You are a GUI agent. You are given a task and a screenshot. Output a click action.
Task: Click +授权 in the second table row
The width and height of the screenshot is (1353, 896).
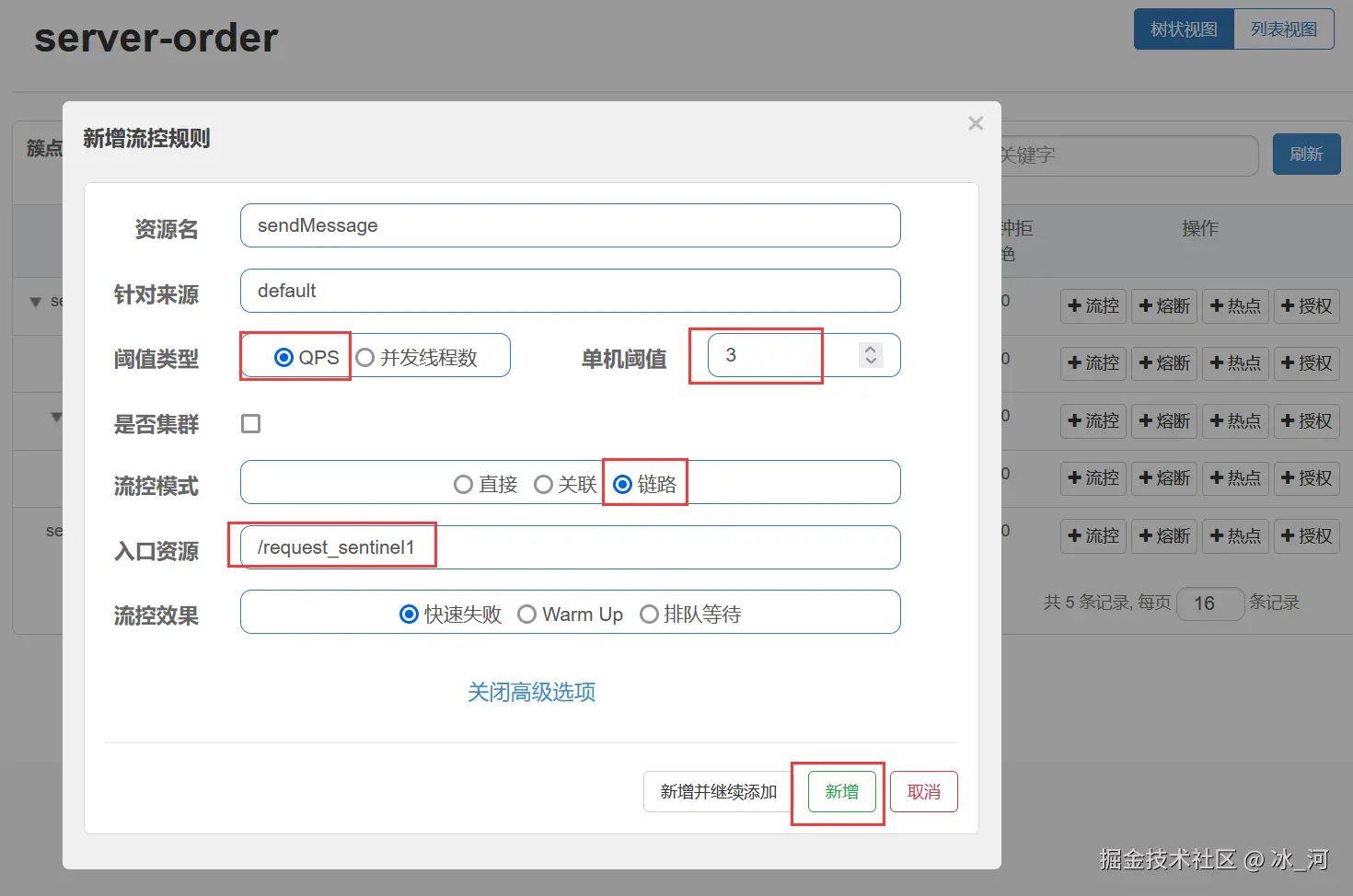[x=1306, y=363]
